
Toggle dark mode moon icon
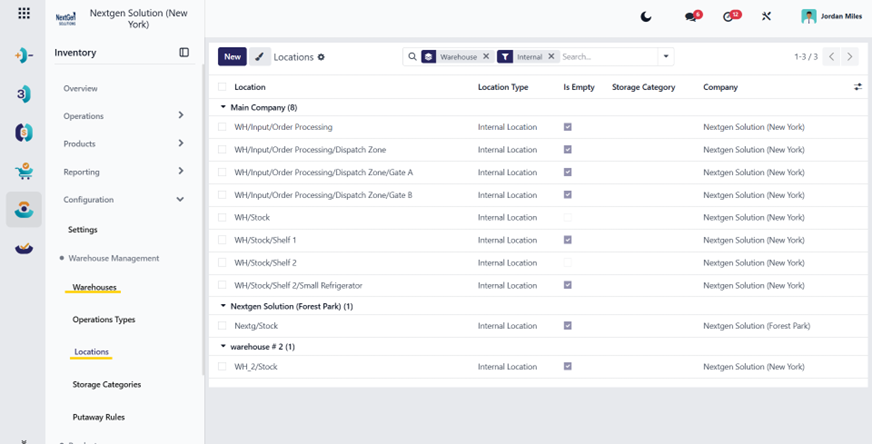point(646,17)
